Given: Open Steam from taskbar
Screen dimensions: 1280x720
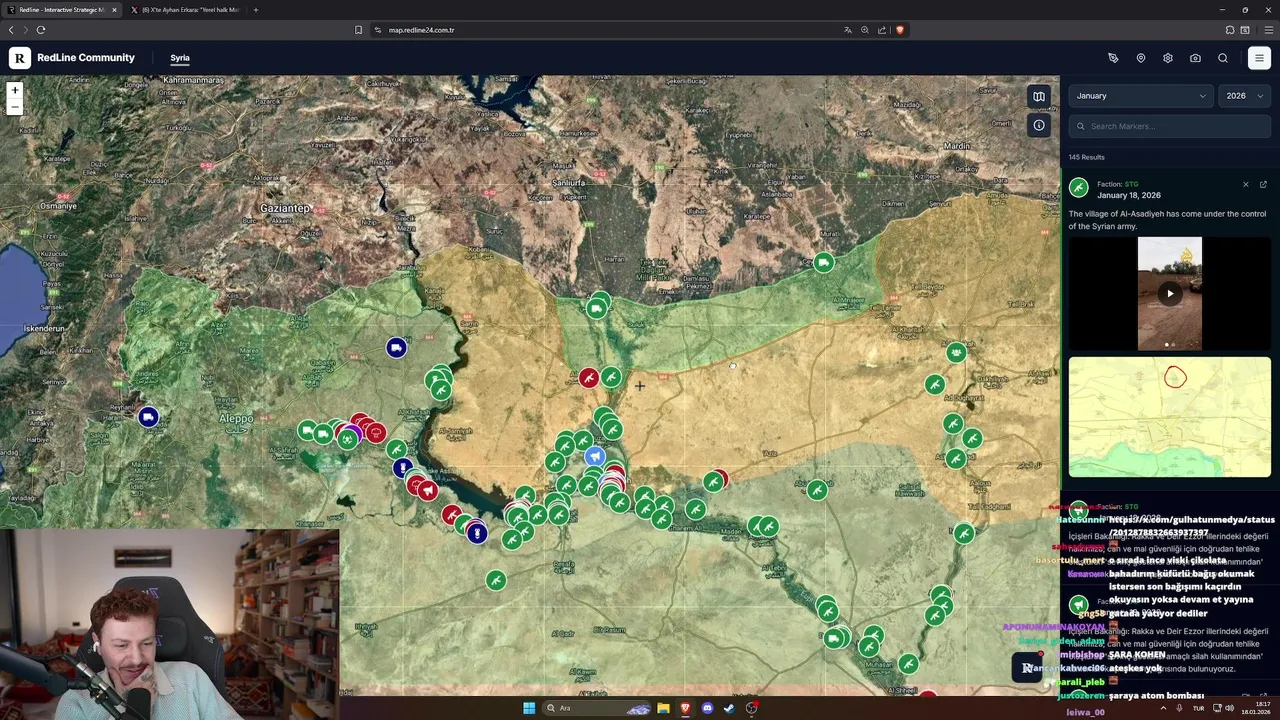Looking at the screenshot, I should 729,708.
